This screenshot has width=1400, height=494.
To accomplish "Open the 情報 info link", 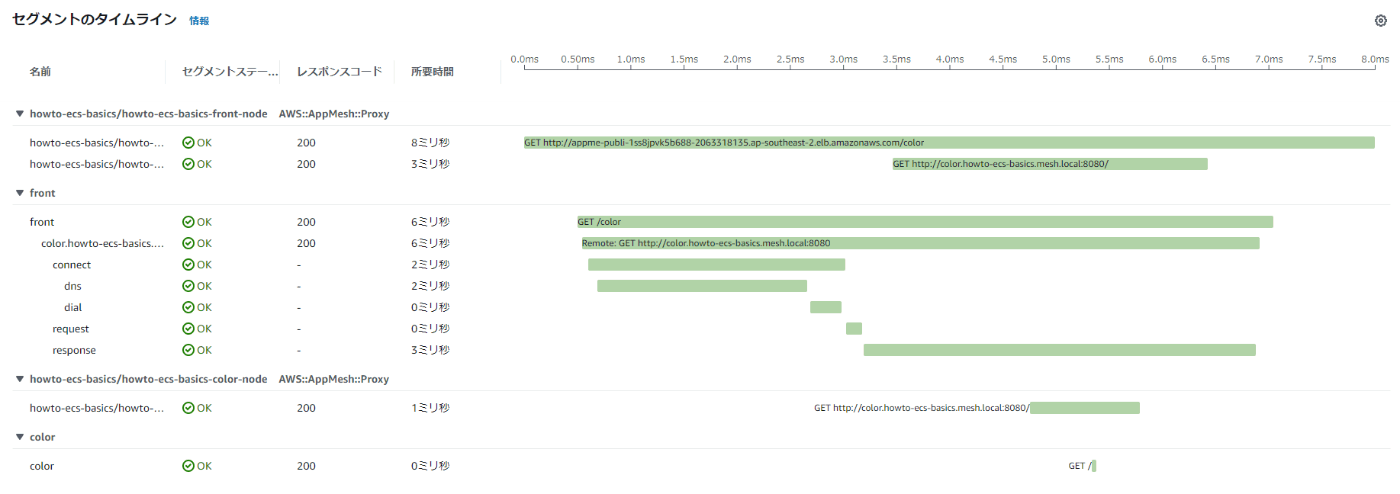I will click(x=199, y=20).
